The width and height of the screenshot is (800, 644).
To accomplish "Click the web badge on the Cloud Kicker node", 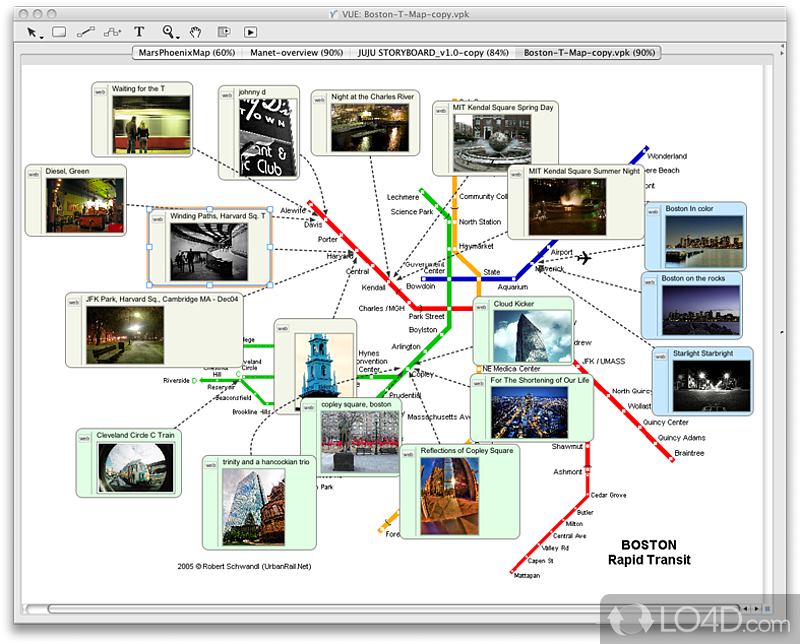I will (x=481, y=307).
